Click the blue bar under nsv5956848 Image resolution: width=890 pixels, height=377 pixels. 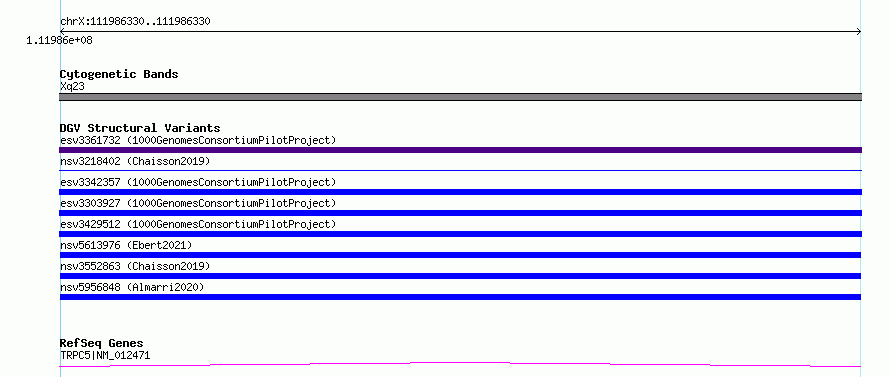(x=460, y=297)
